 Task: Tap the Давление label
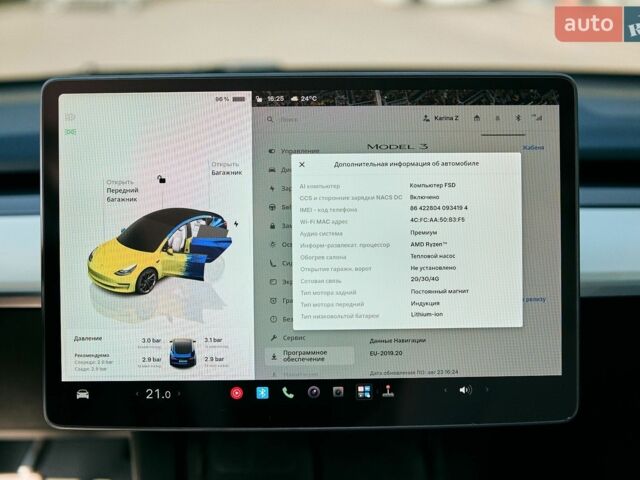pyautogui.click(x=88, y=338)
